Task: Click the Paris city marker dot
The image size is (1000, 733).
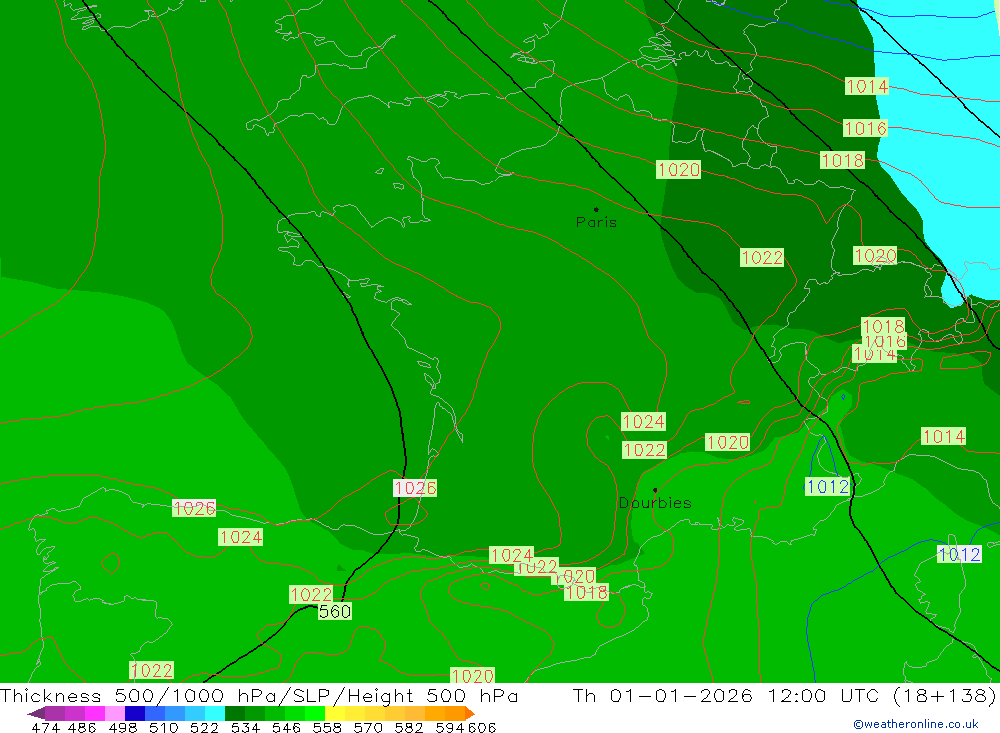Action: [x=596, y=209]
